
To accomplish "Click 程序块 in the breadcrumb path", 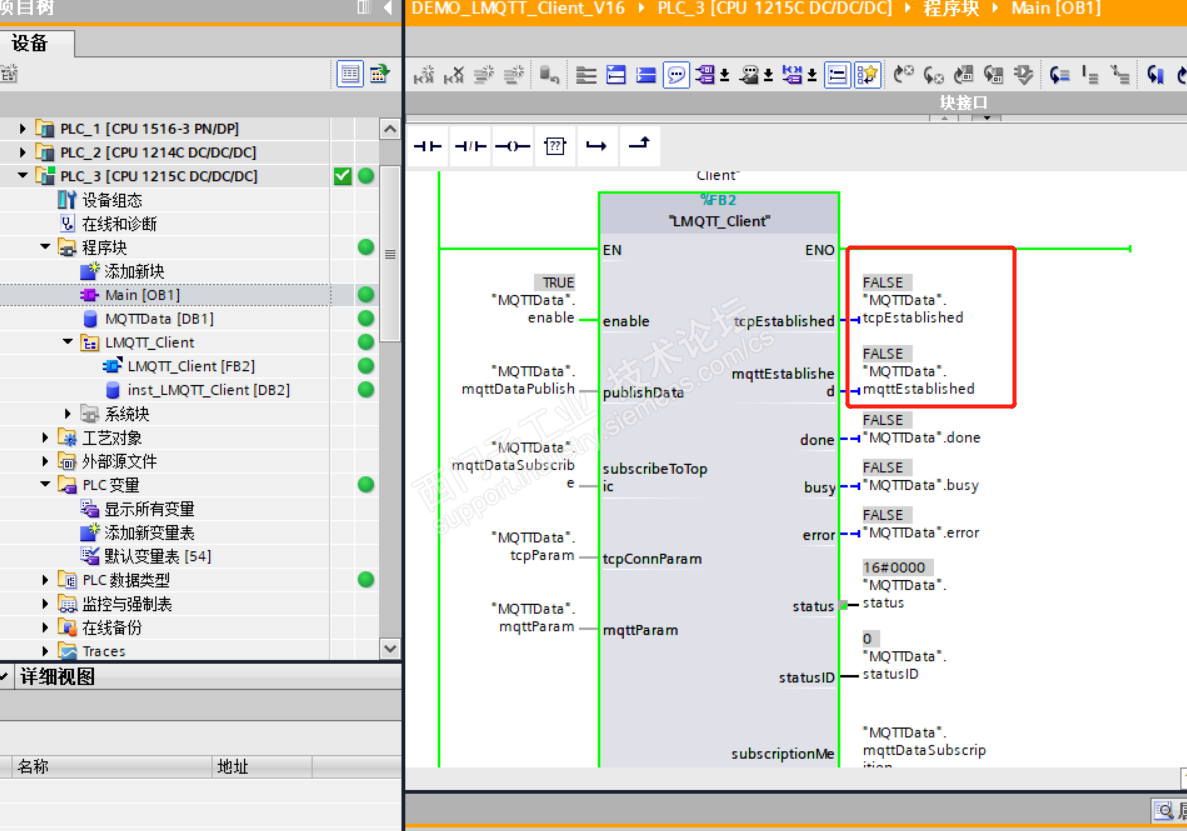I will coord(952,8).
